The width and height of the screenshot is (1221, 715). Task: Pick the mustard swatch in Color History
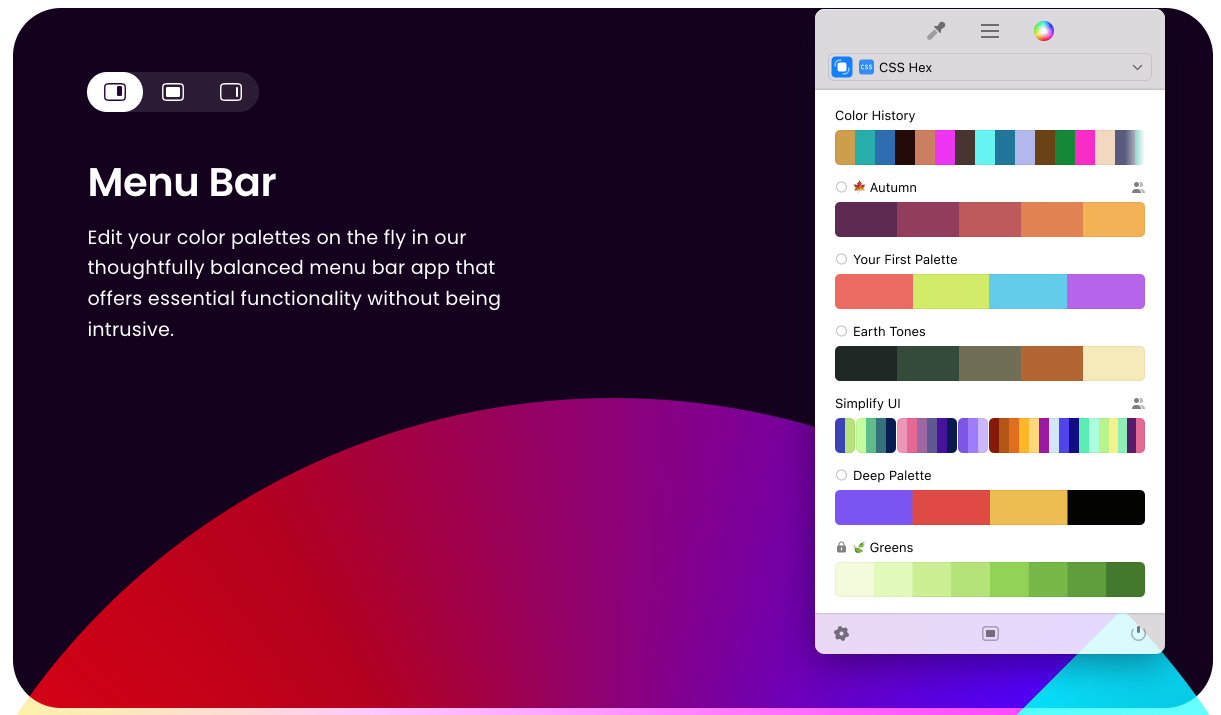pyautogui.click(x=845, y=147)
